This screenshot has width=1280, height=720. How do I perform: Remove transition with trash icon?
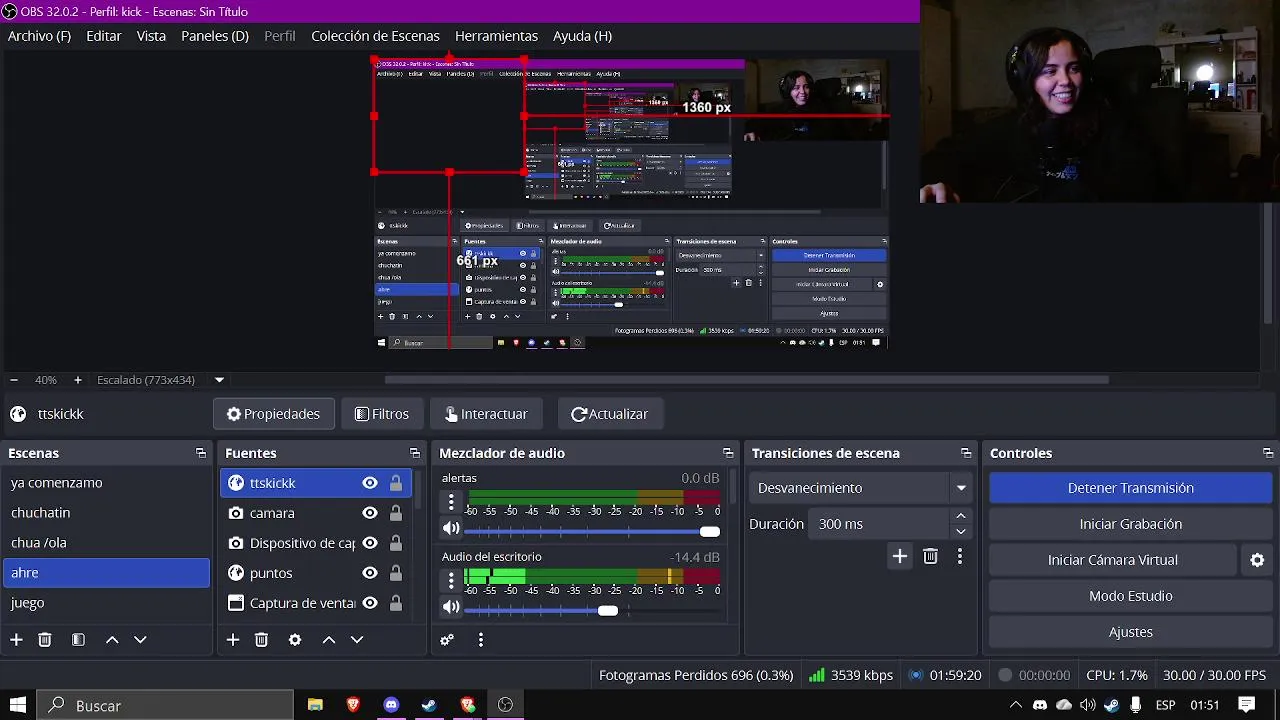pos(930,556)
